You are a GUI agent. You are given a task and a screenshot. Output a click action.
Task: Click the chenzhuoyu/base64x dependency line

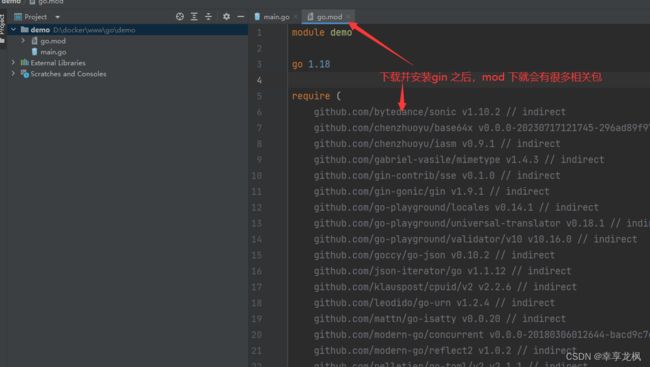482,128
